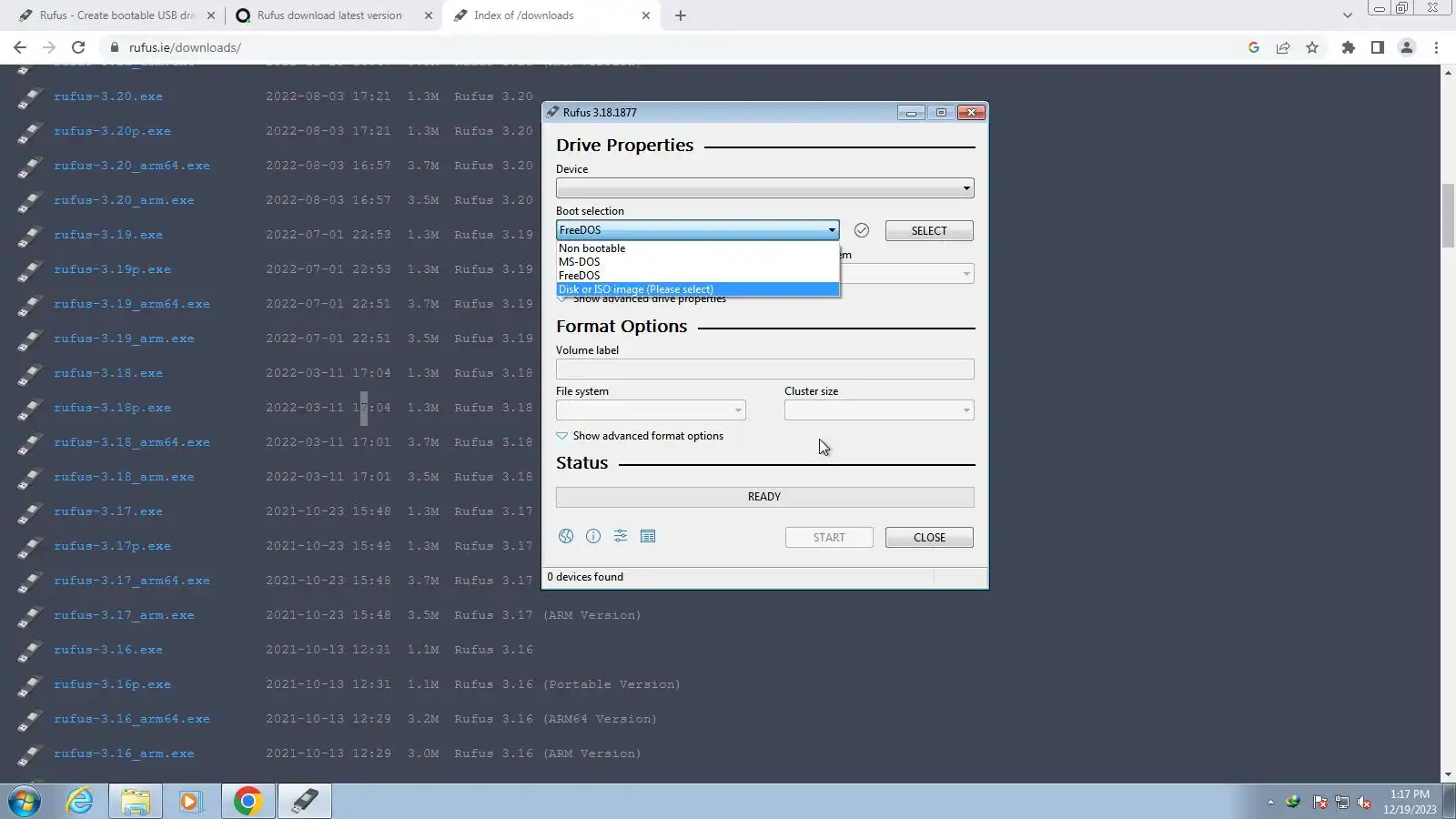Click the 0 devices found status text

pos(585,577)
